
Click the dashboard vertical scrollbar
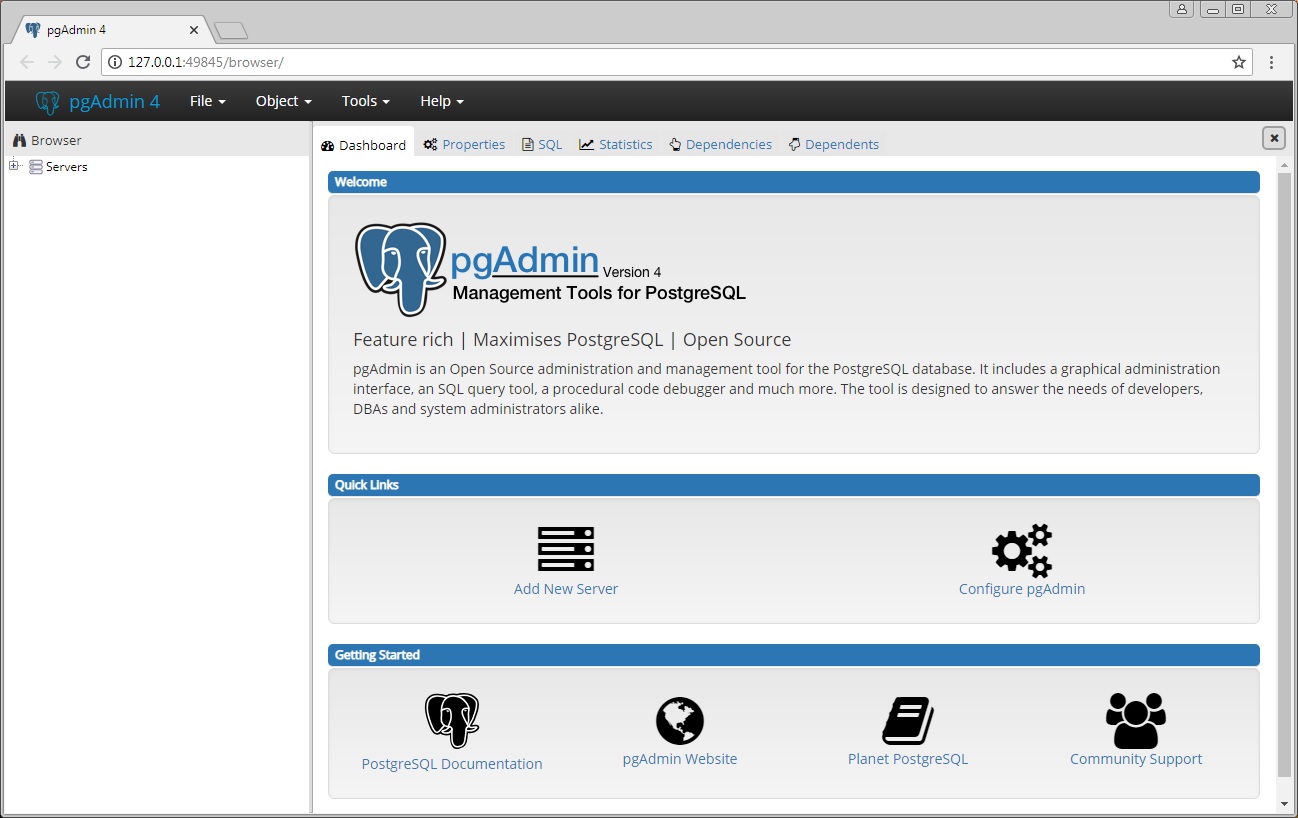point(1284,475)
